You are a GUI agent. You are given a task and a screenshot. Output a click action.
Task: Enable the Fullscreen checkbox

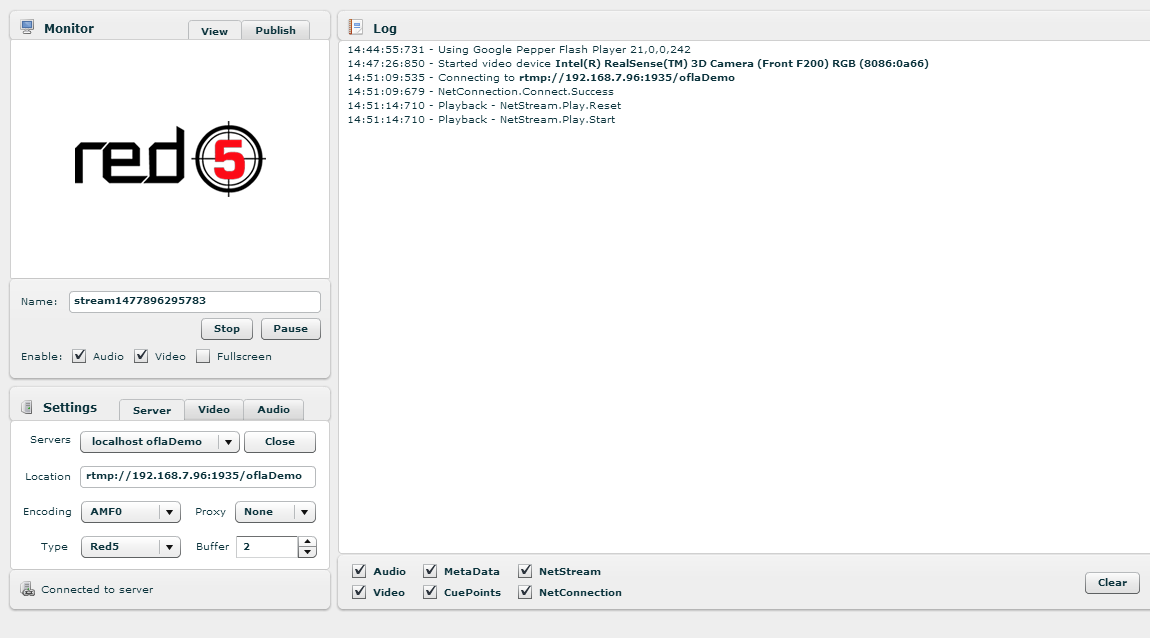click(x=203, y=356)
